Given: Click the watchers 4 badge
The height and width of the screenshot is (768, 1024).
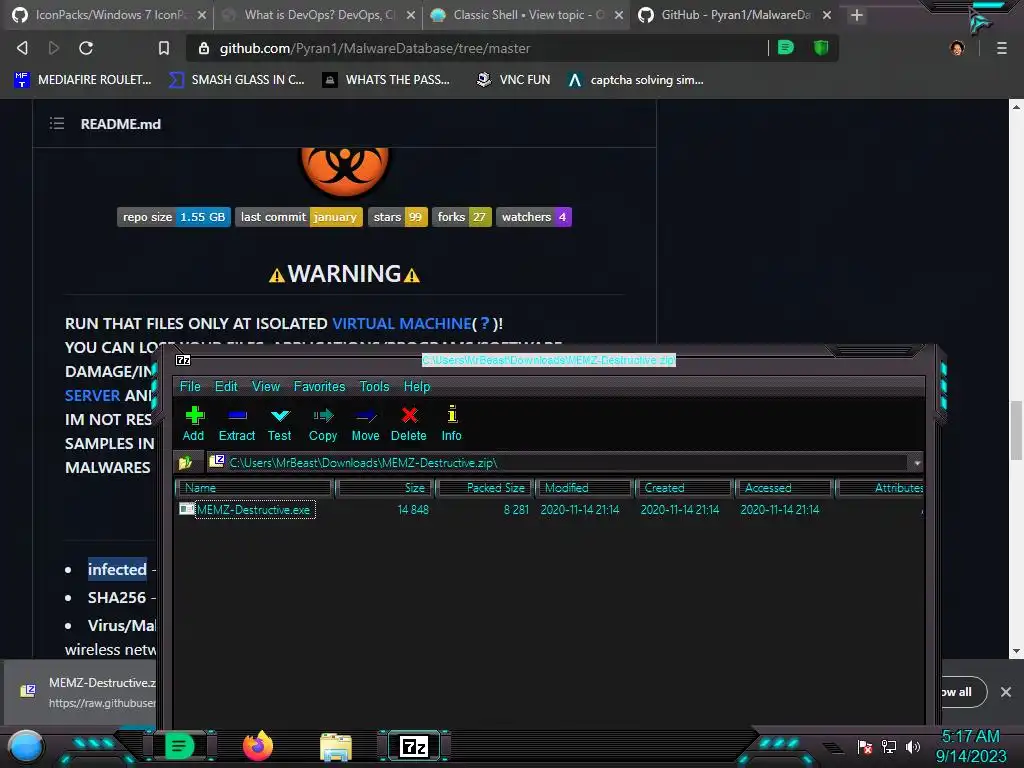Looking at the screenshot, I should pyautogui.click(x=534, y=217).
